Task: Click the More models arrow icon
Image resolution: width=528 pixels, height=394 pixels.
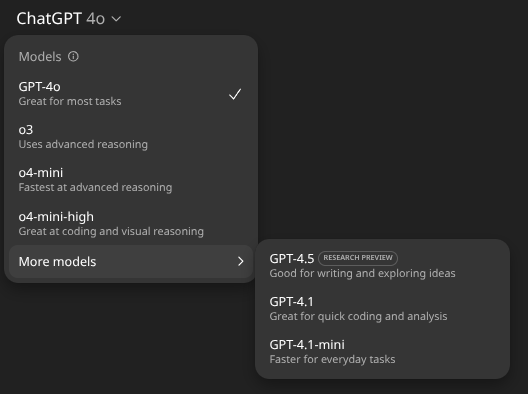Action: pyautogui.click(x=240, y=261)
